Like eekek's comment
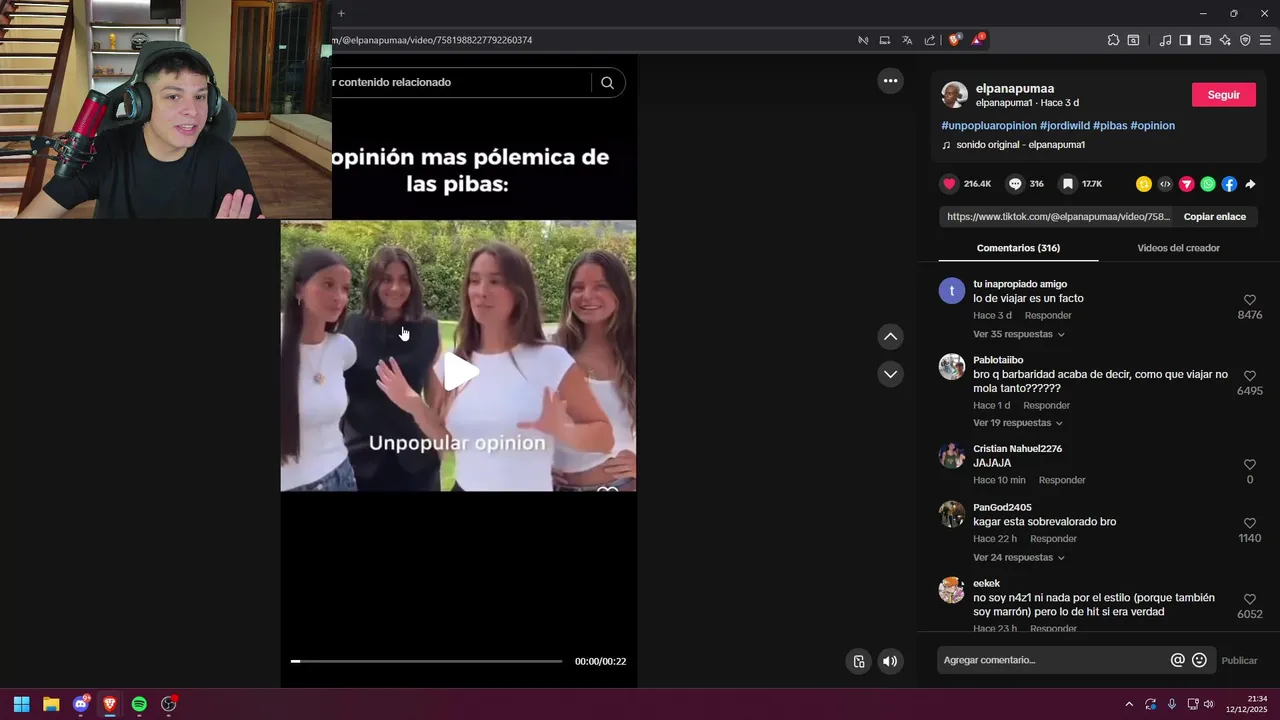Image resolution: width=1280 pixels, height=720 pixels. pyautogui.click(x=1249, y=599)
